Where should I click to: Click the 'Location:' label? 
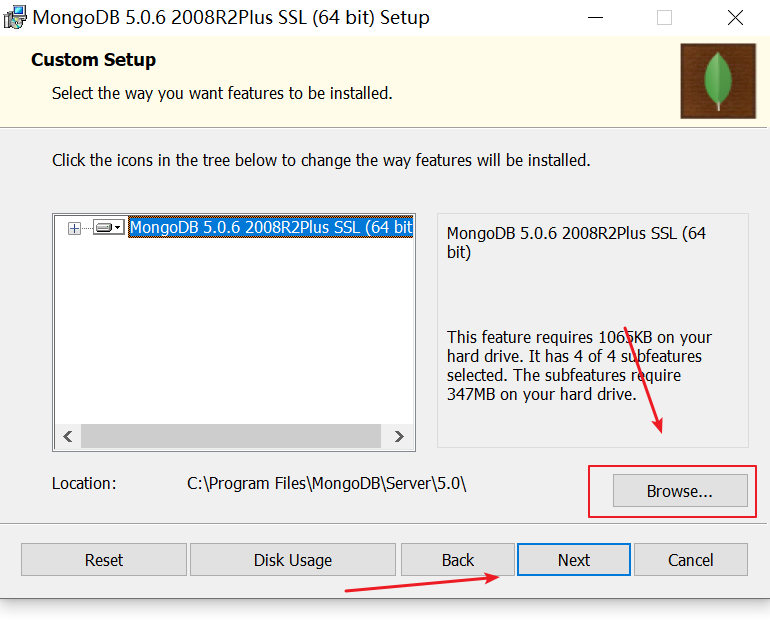click(x=84, y=483)
